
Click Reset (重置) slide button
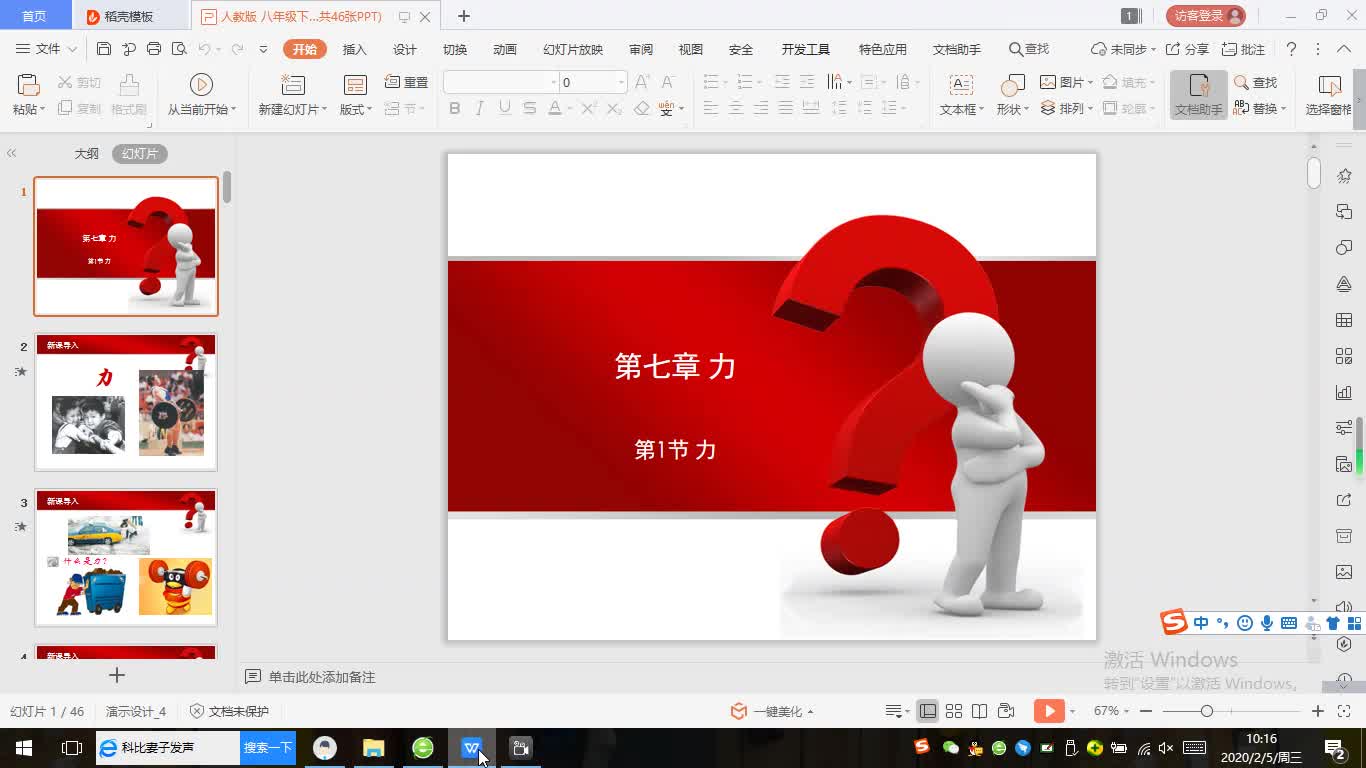pyautogui.click(x=406, y=82)
